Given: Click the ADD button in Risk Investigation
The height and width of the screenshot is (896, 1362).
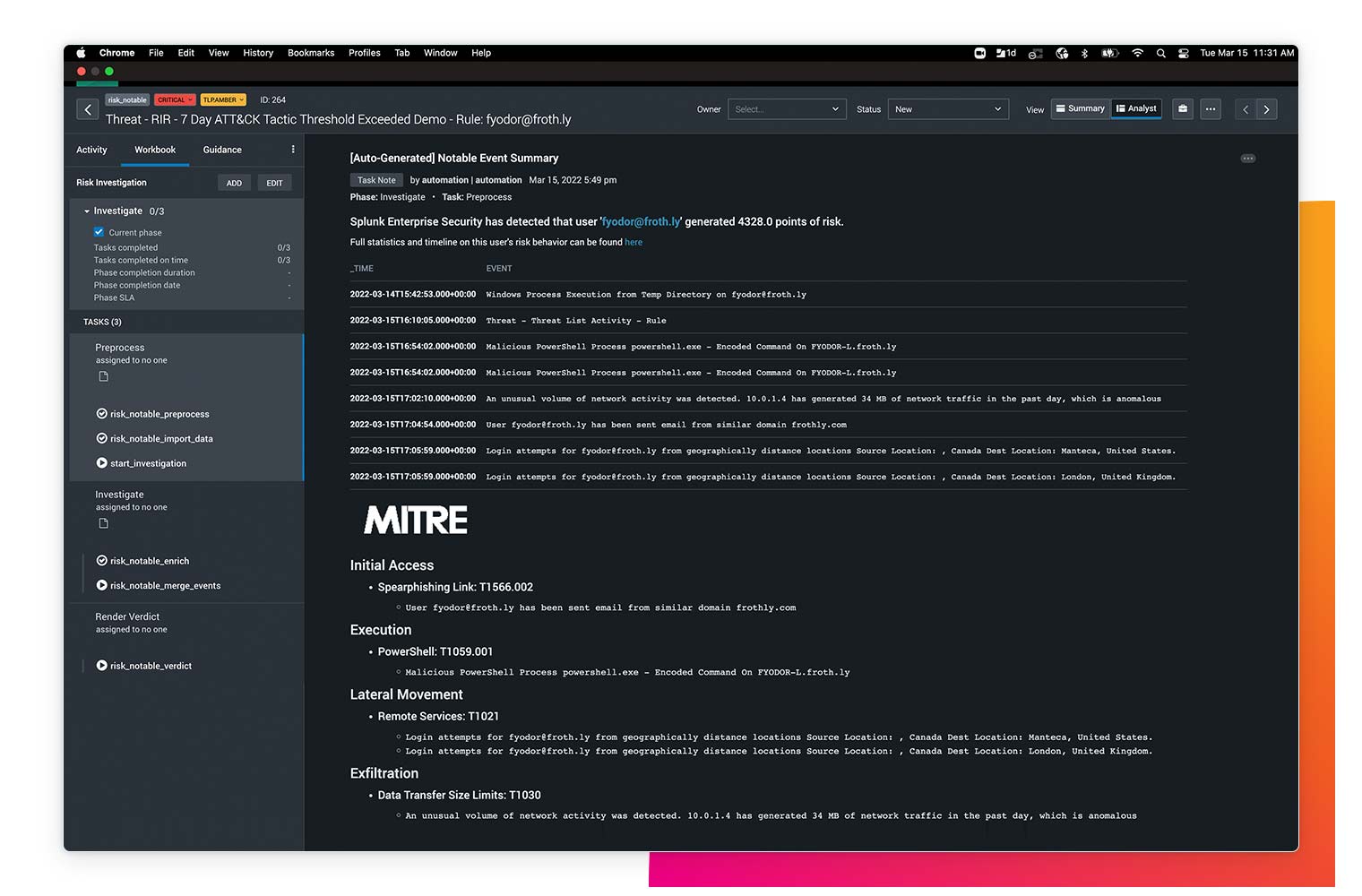Looking at the screenshot, I should click(x=234, y=182).
